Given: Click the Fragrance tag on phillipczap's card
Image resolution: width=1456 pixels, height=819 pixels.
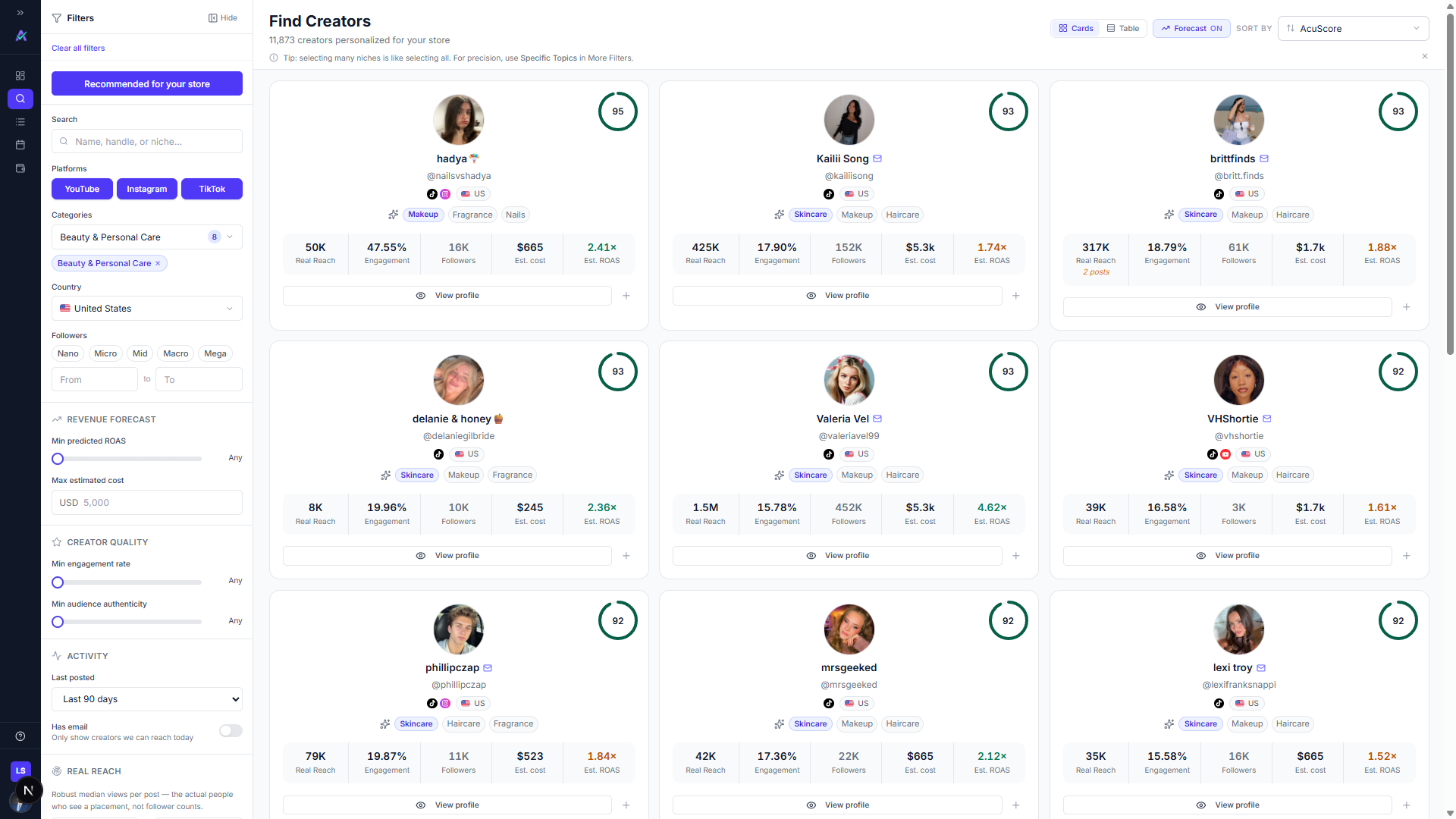Looking at the screenshot, I should coord(513,724).
